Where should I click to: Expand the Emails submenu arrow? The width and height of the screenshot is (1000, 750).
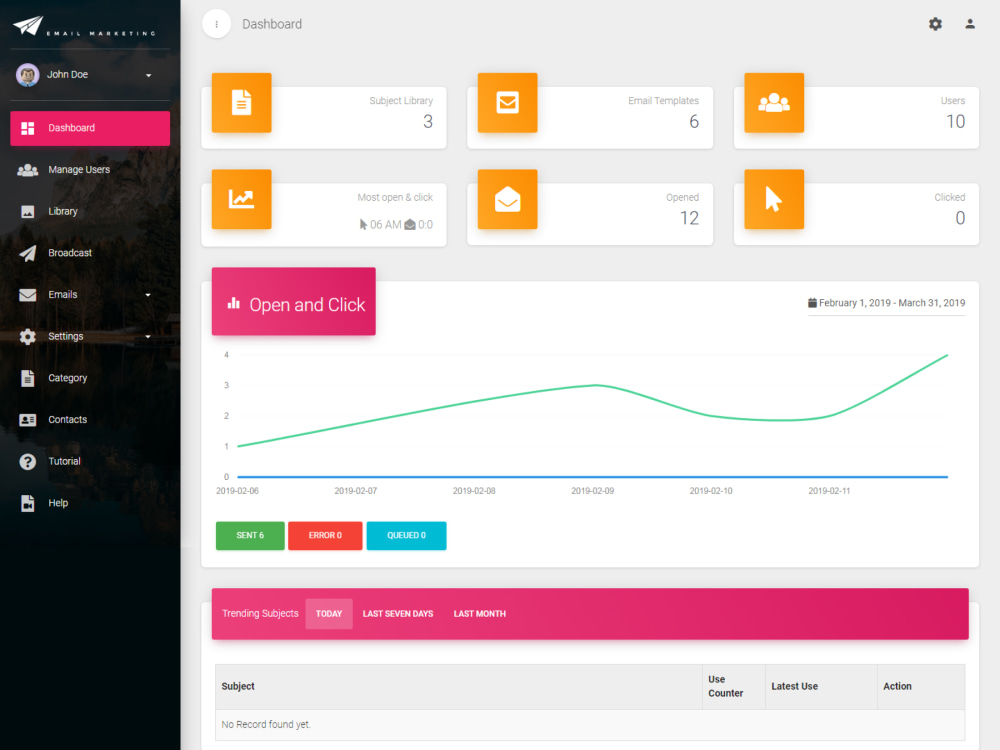[x=148, y=295]
